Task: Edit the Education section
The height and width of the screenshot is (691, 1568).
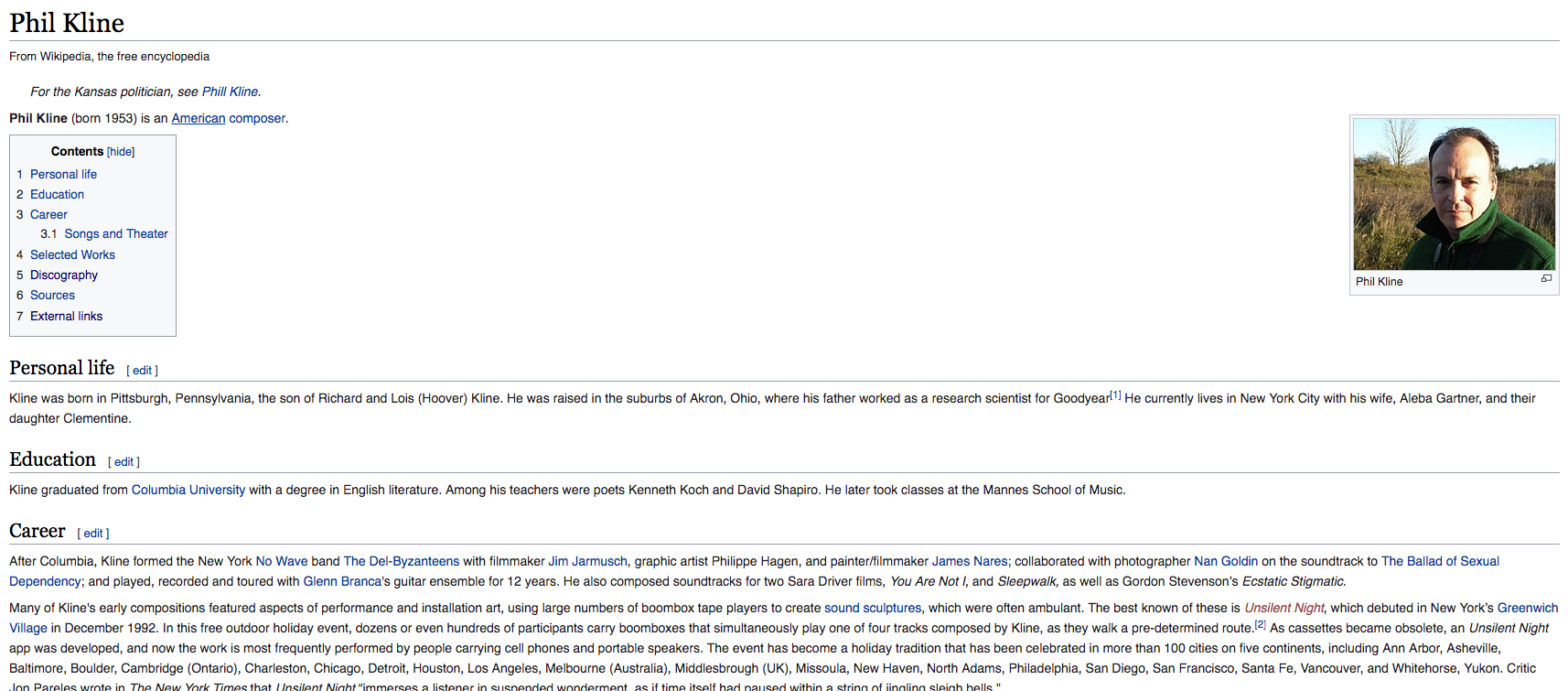Action: pyautogui.click(x=124, y=462)
